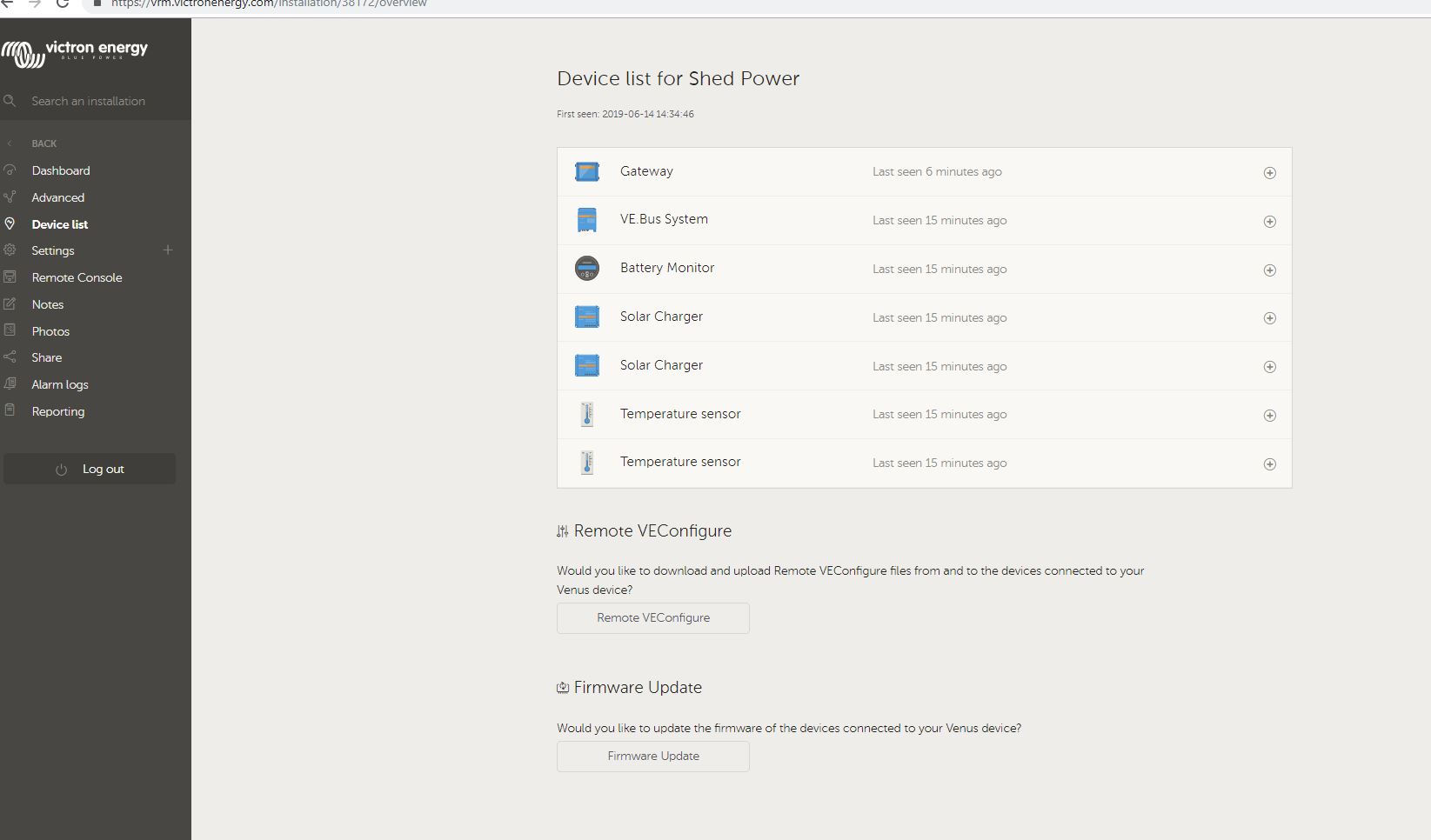
Task: Click the First seen timestamp text
Action: click(625, 114)
